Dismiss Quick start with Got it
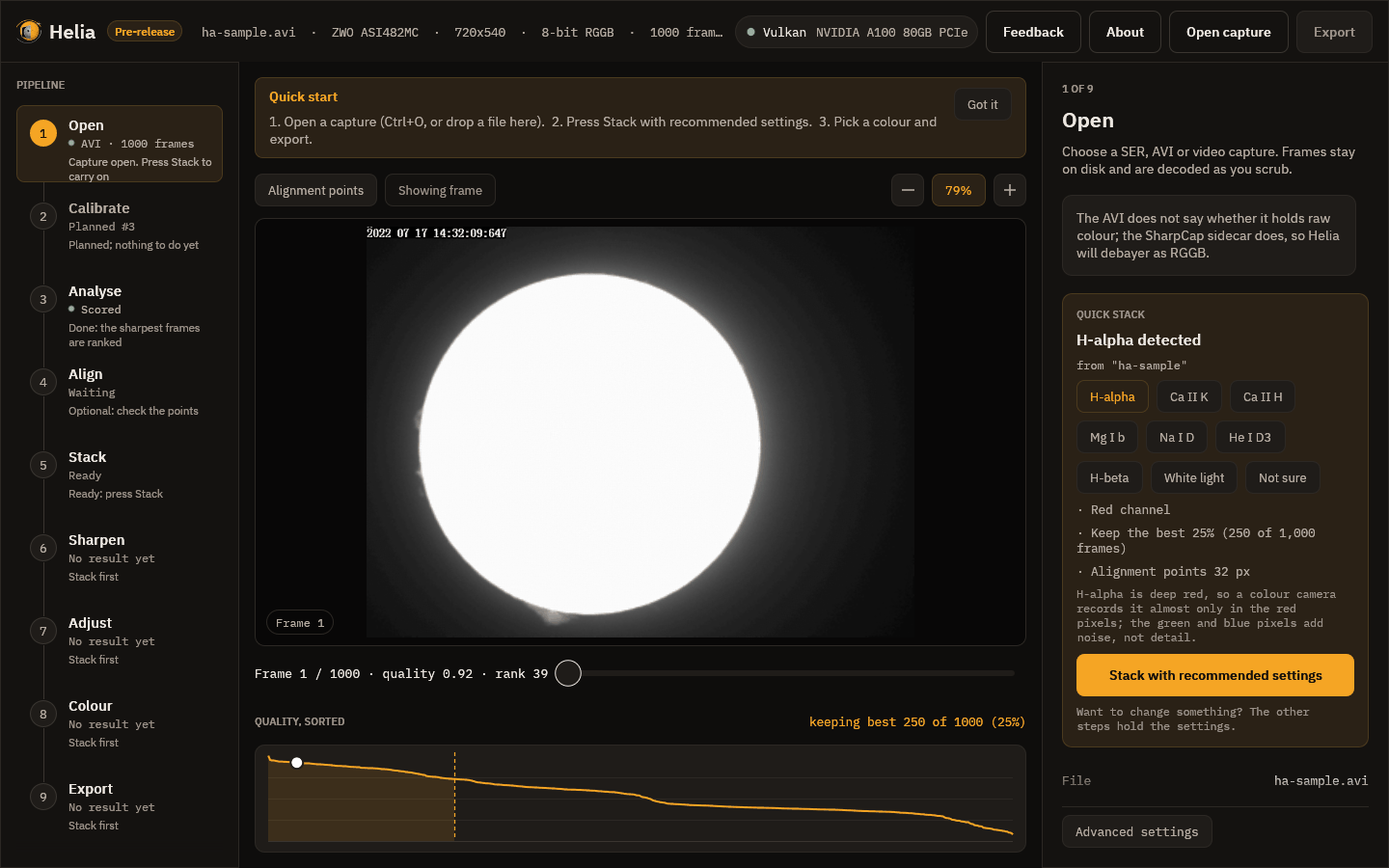Screen dimensions: 1389x868 983,104
